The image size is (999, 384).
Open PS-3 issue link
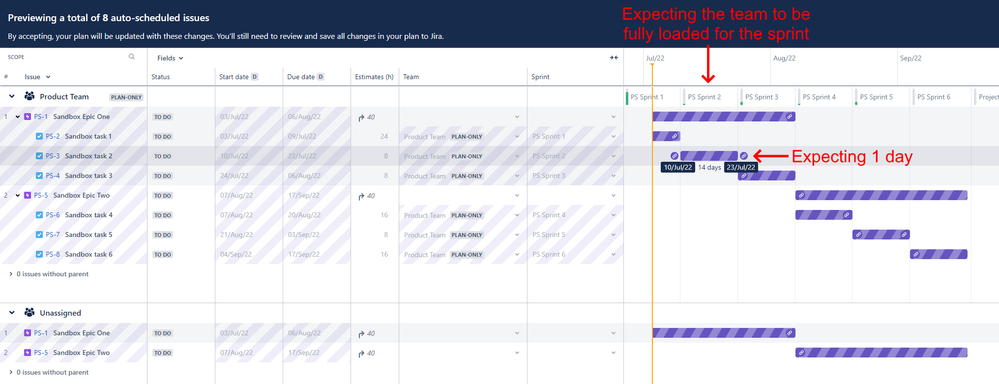point(52,156)
